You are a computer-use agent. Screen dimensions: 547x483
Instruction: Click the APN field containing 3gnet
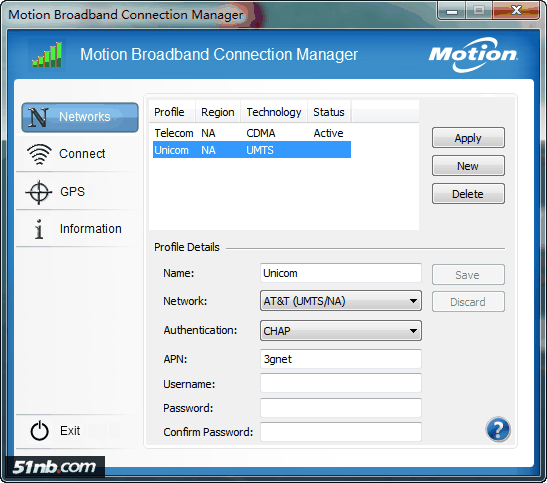coord(340,359)
